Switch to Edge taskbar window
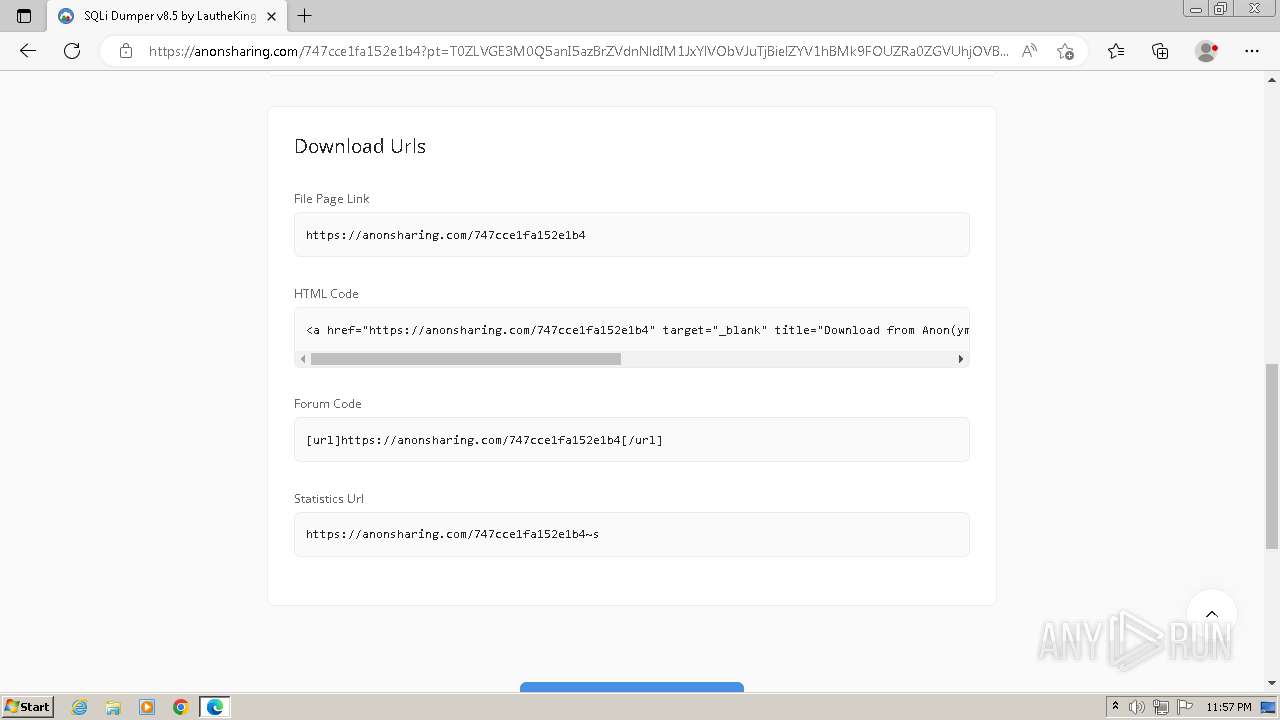Image resolution: width=1280 pixels, height=720 pixels. (215, 707)
